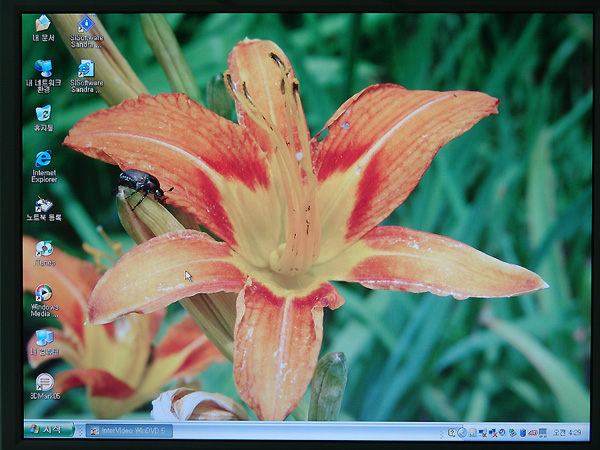Open the 휴지통 recycle bin
This screenshot has width=600, height=450.
pyautogui.click(x=44, y=118)
